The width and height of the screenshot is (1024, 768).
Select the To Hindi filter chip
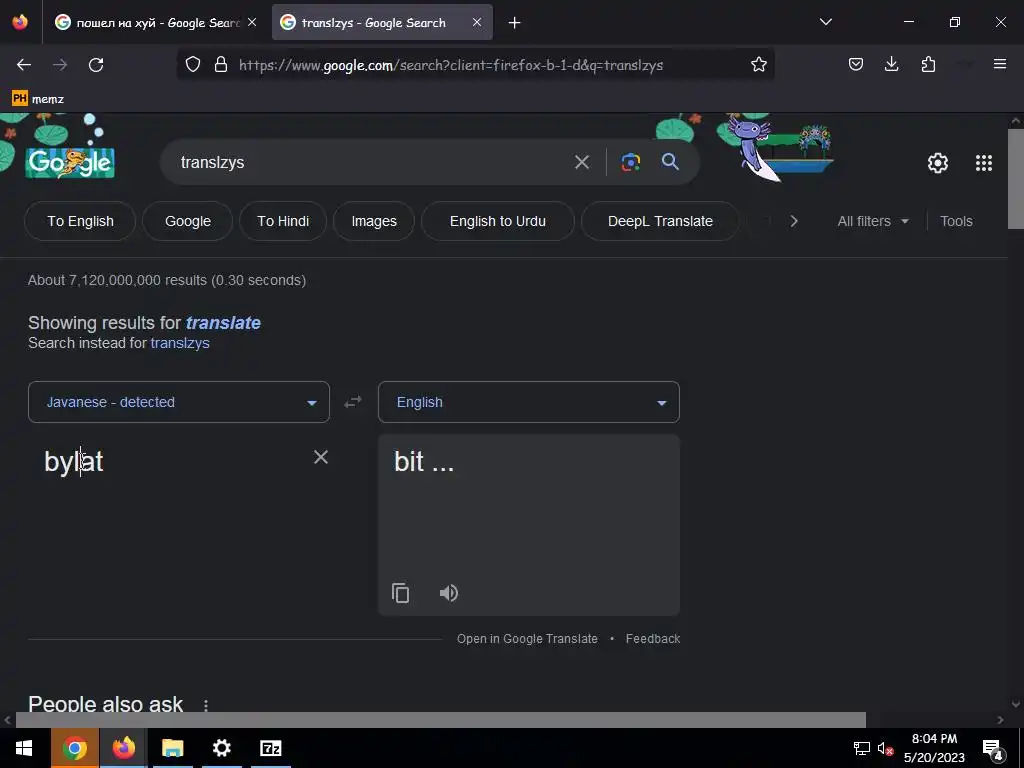pos(283,221)
